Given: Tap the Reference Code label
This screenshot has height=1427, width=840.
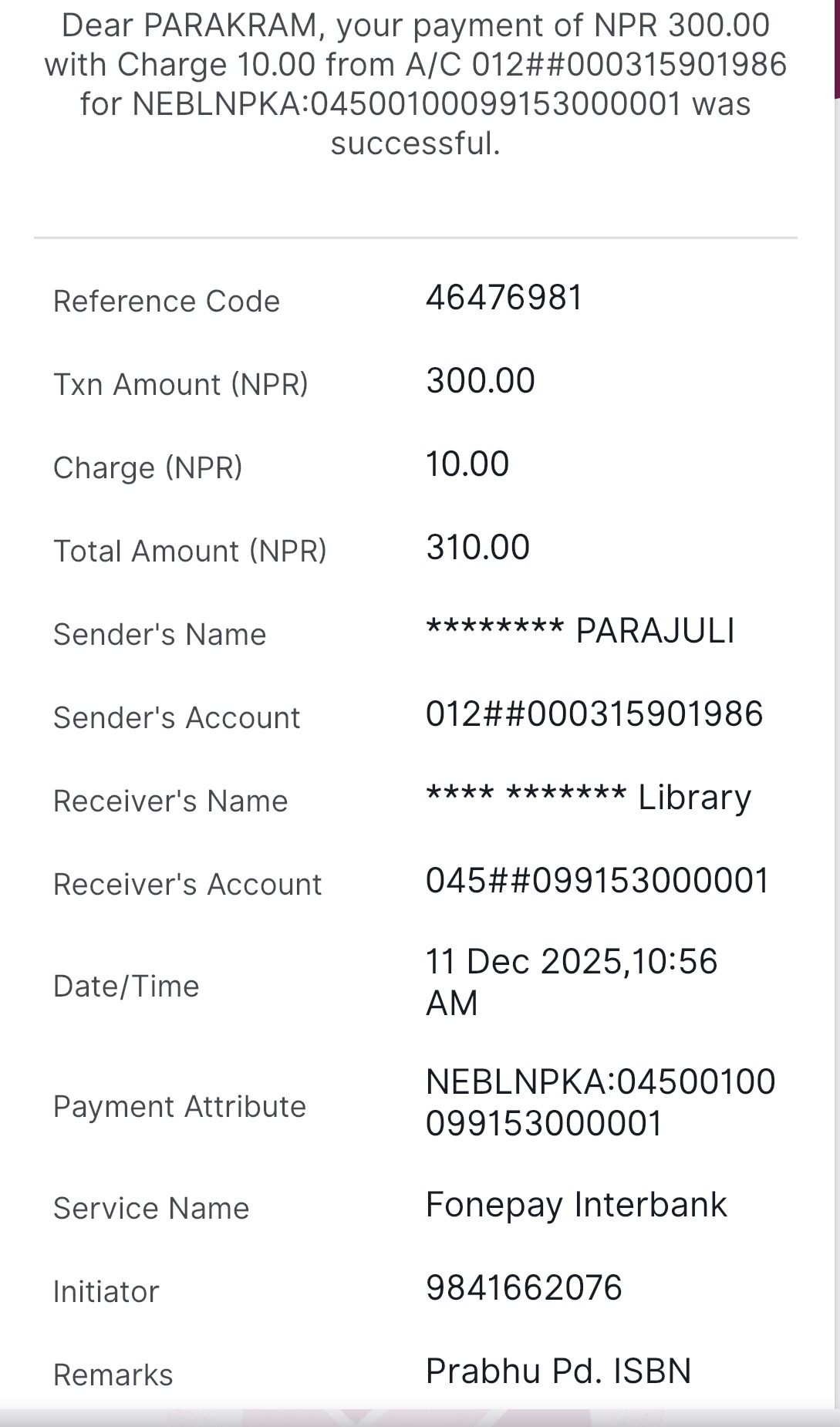Looking at the screenshot, I should [x=166, y=302].
